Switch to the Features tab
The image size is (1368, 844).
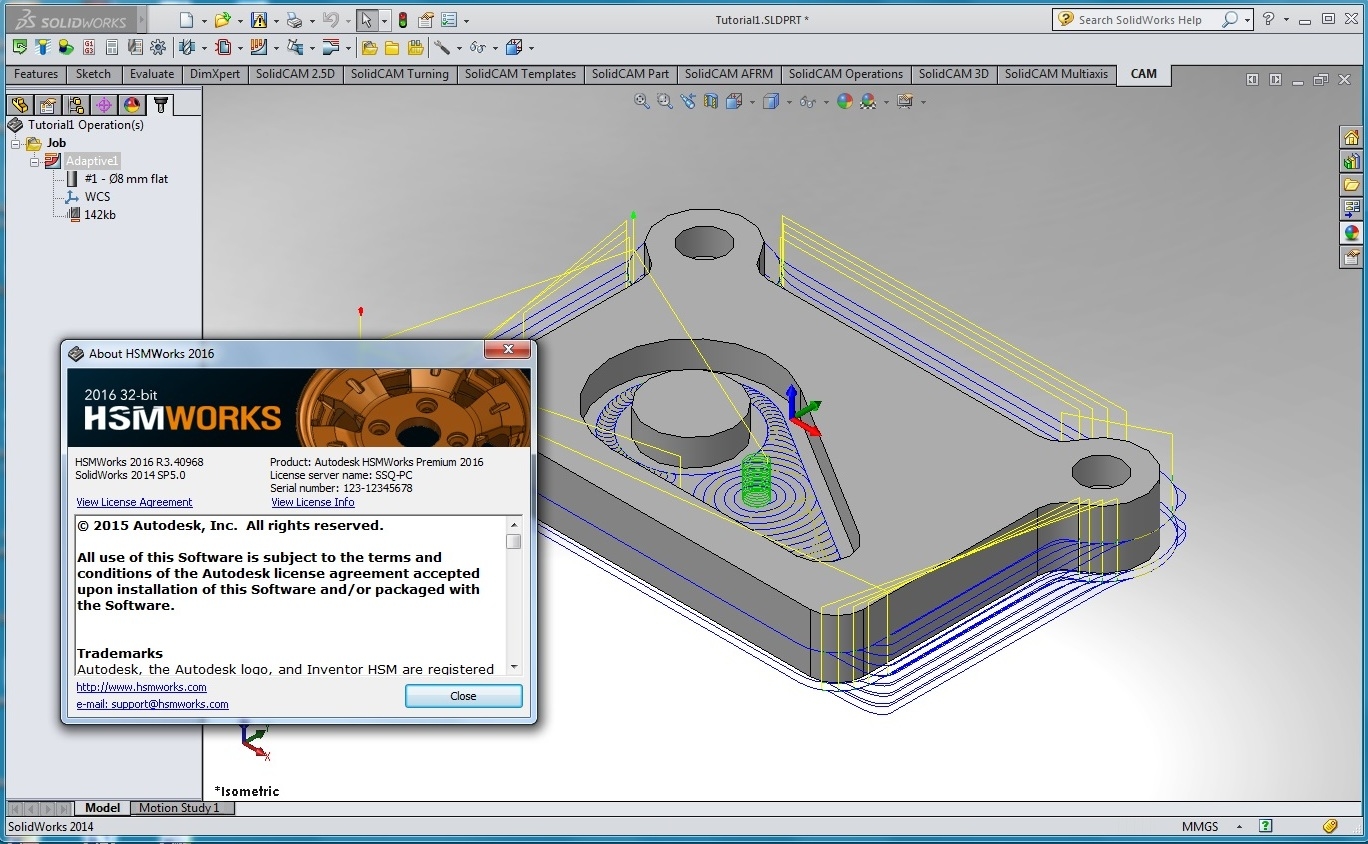pos(36,74)
